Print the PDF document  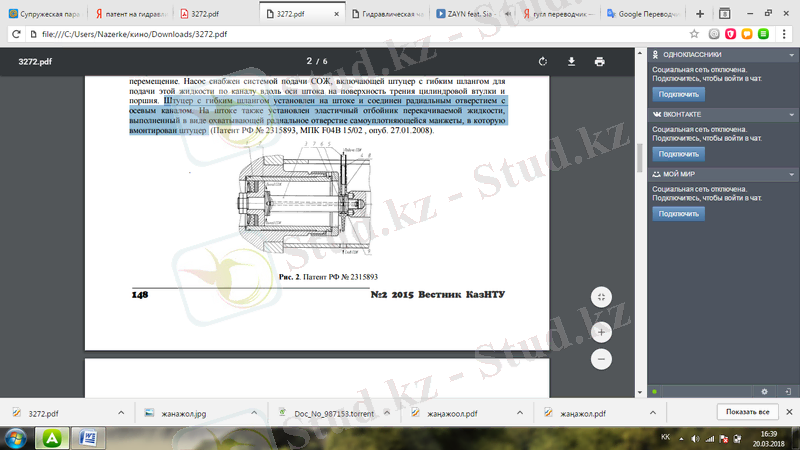point(599,61)
